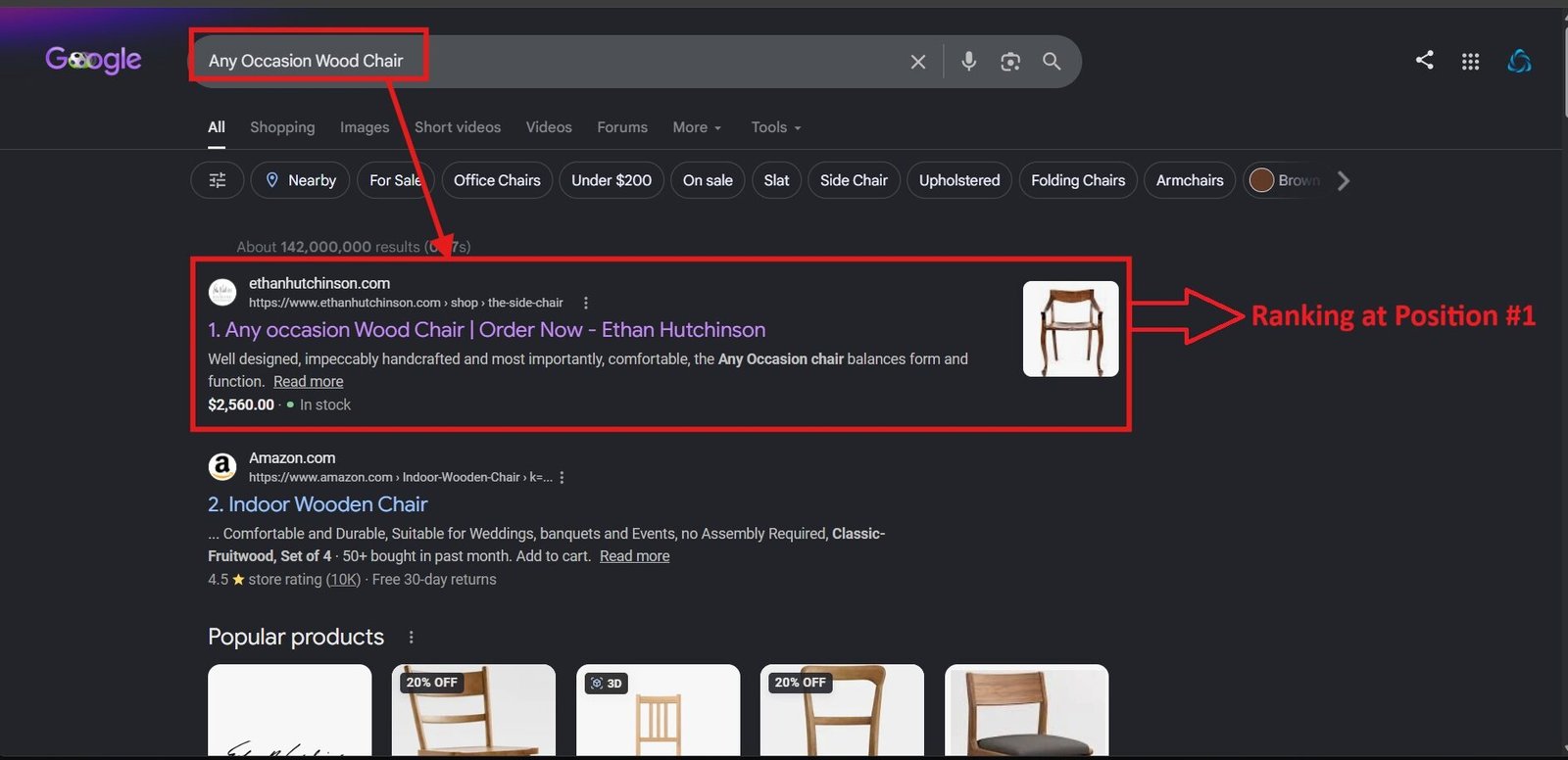Open the Indoor Wooden Chair Amazon link
The width and height of the screenshot is (1568, 760).
point(318,504)
